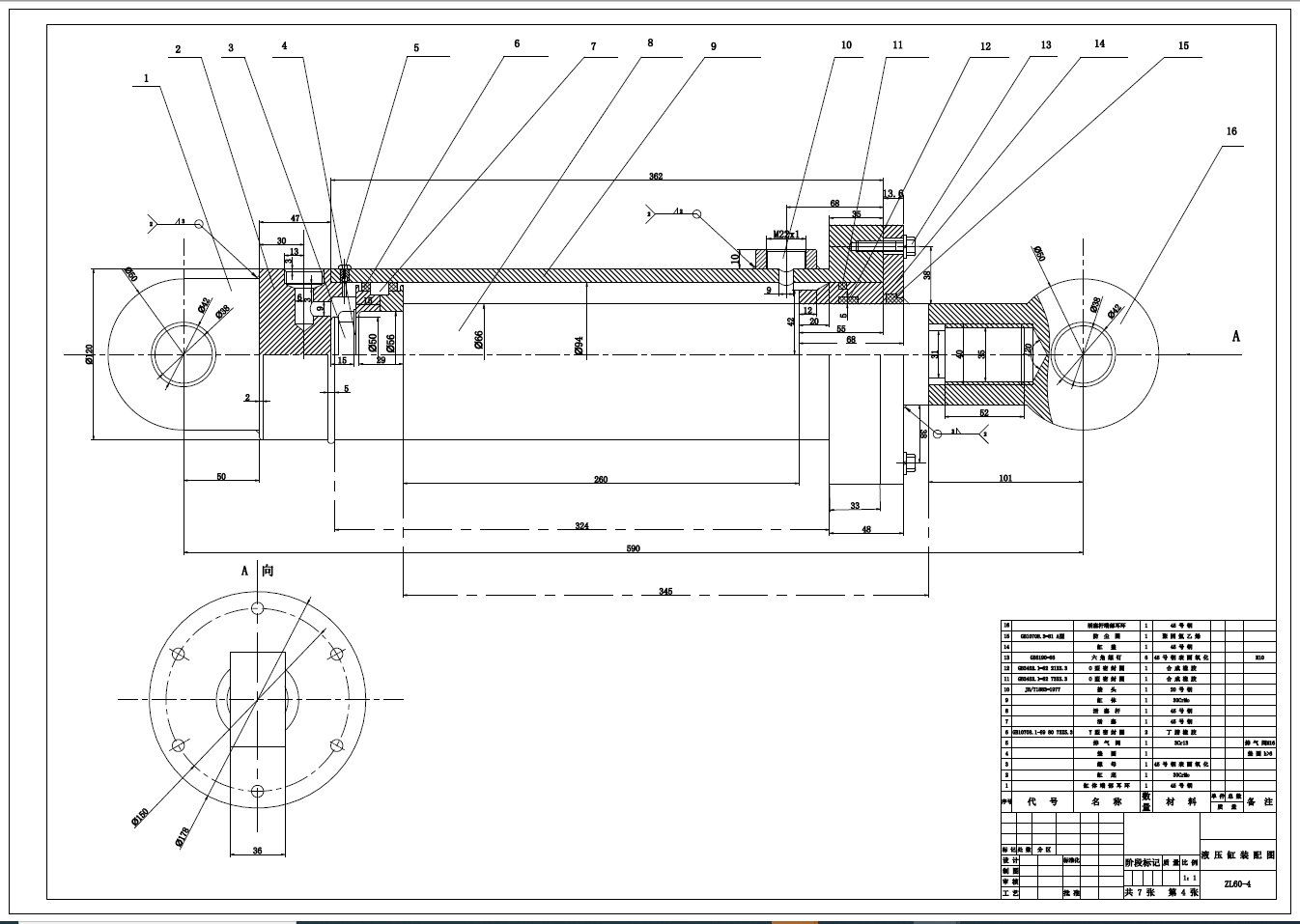Click the 丁腈橡胶 material entry
The image size is (1300, 924).
(x=1181, y=732)
